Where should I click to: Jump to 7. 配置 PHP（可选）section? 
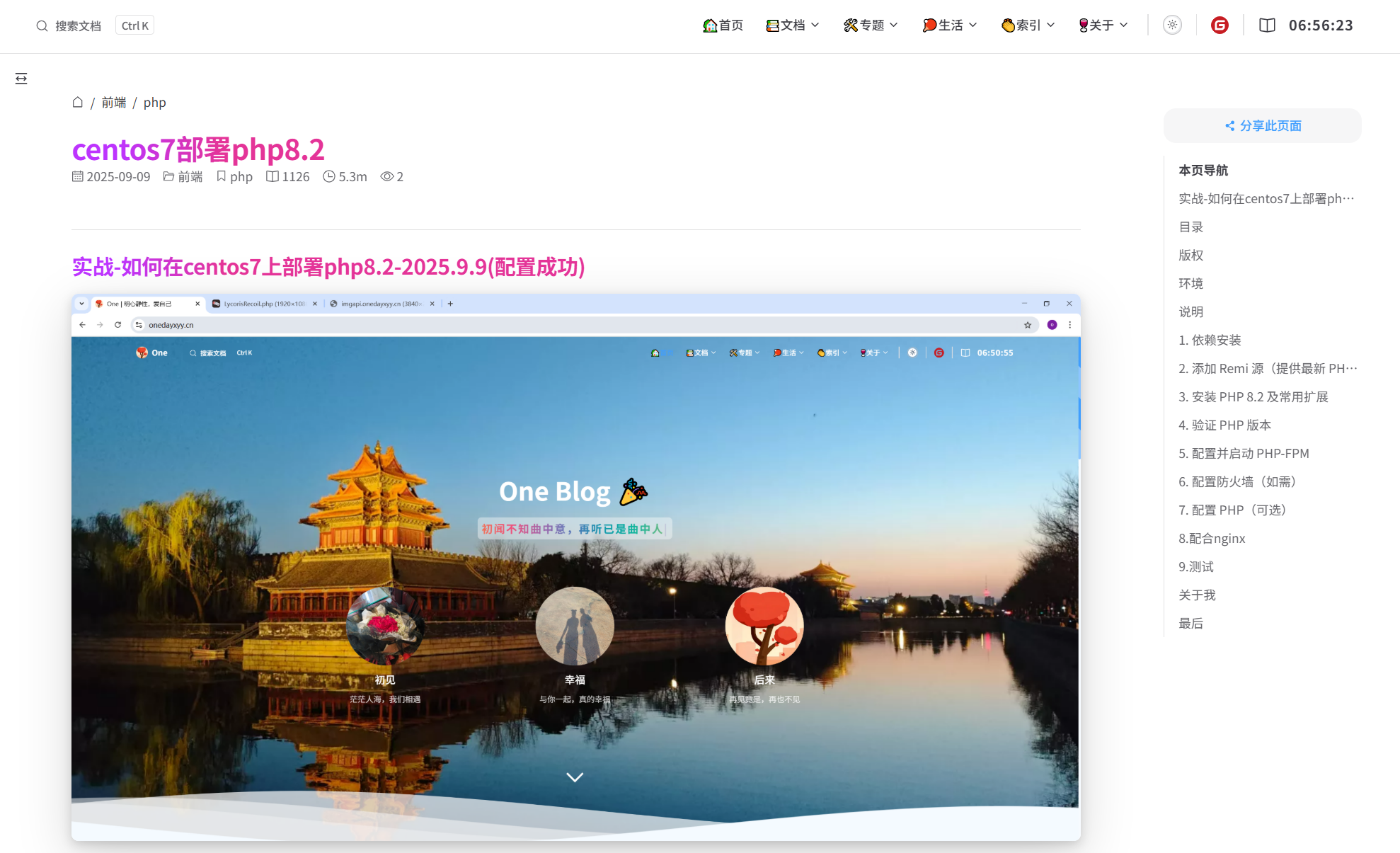coord(1235,510)
